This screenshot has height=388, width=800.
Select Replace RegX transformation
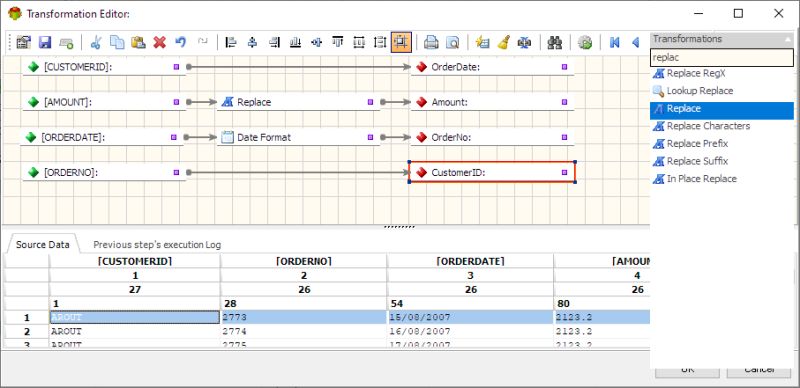721,74
